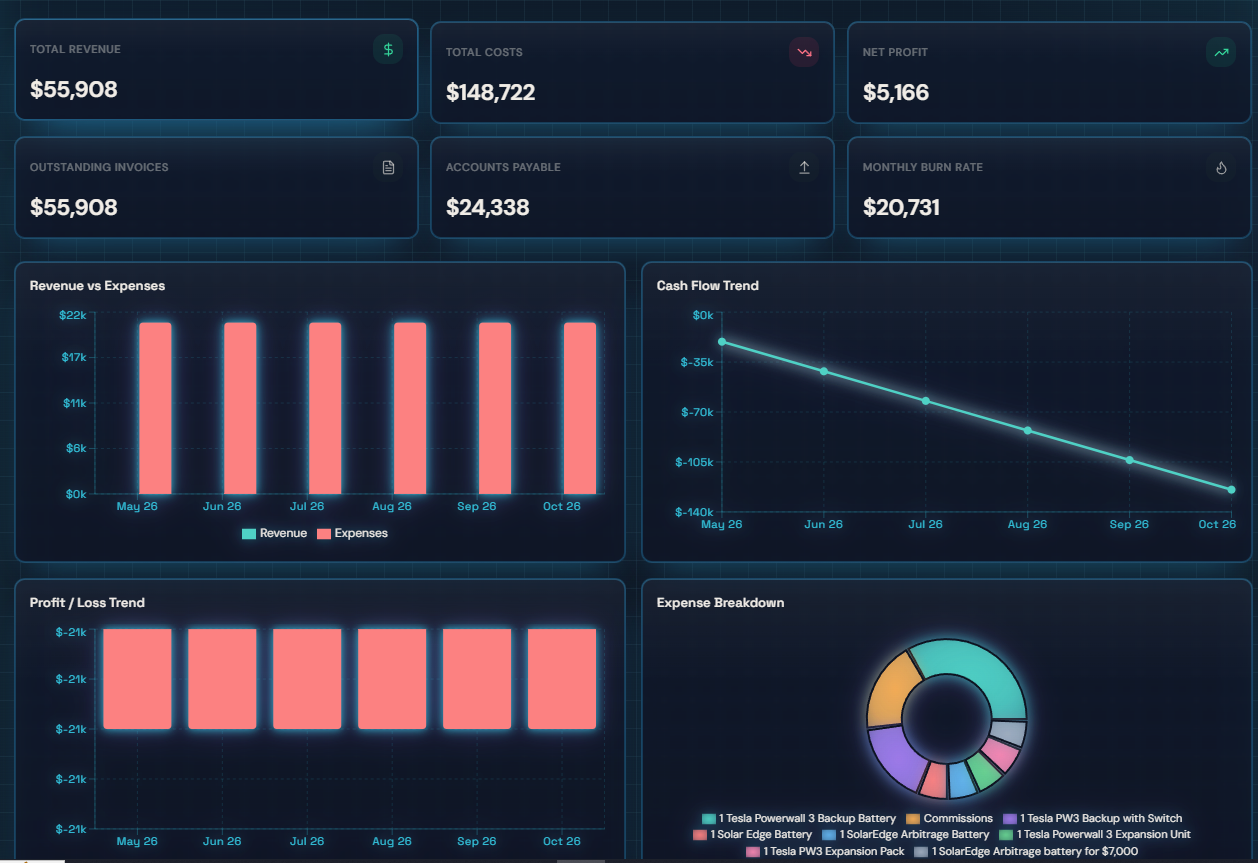Click the Oct 26 profit/loss bar
This screenshot has width=1258, height=863.
(562, 679)
